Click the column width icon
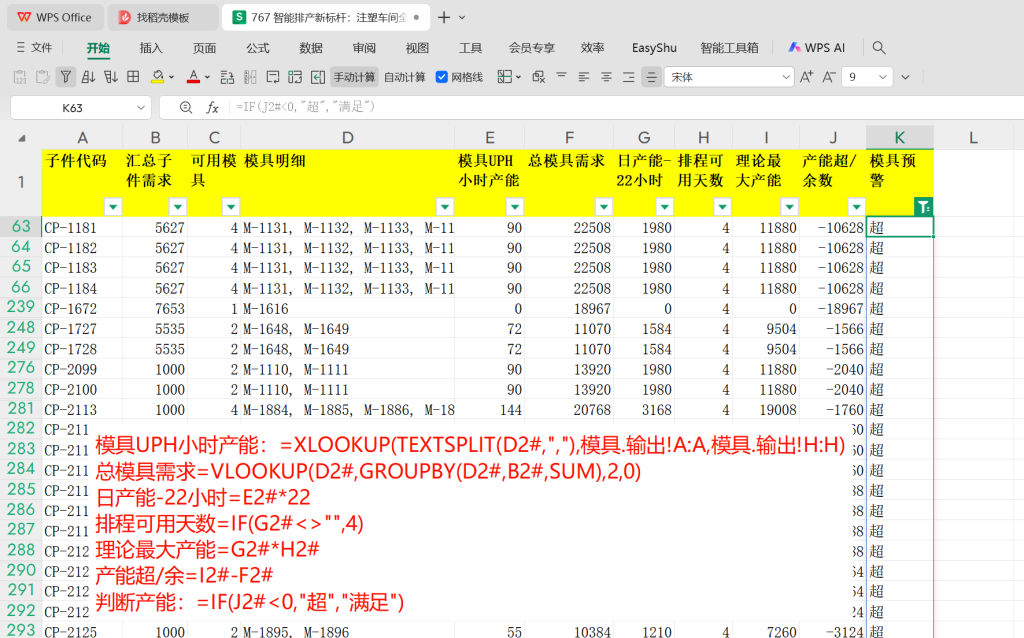Image resolution: width=1024 pixels, height=638 pixels. (x=250, y=77)
